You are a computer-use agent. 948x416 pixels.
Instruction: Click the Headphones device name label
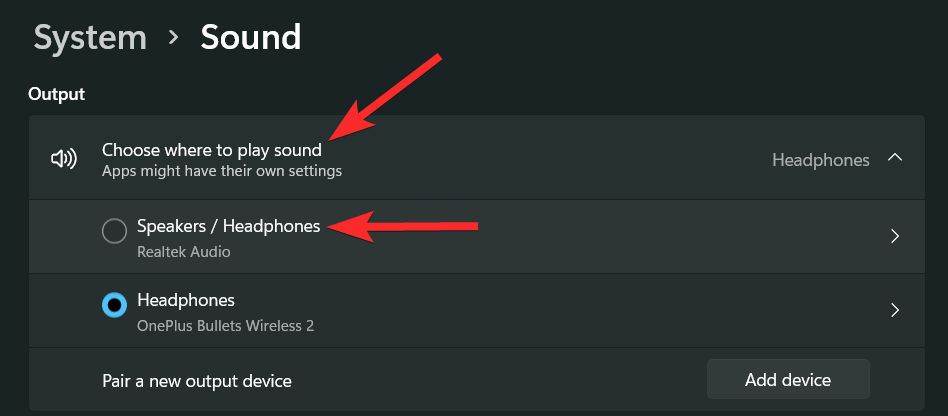[186, 300]
